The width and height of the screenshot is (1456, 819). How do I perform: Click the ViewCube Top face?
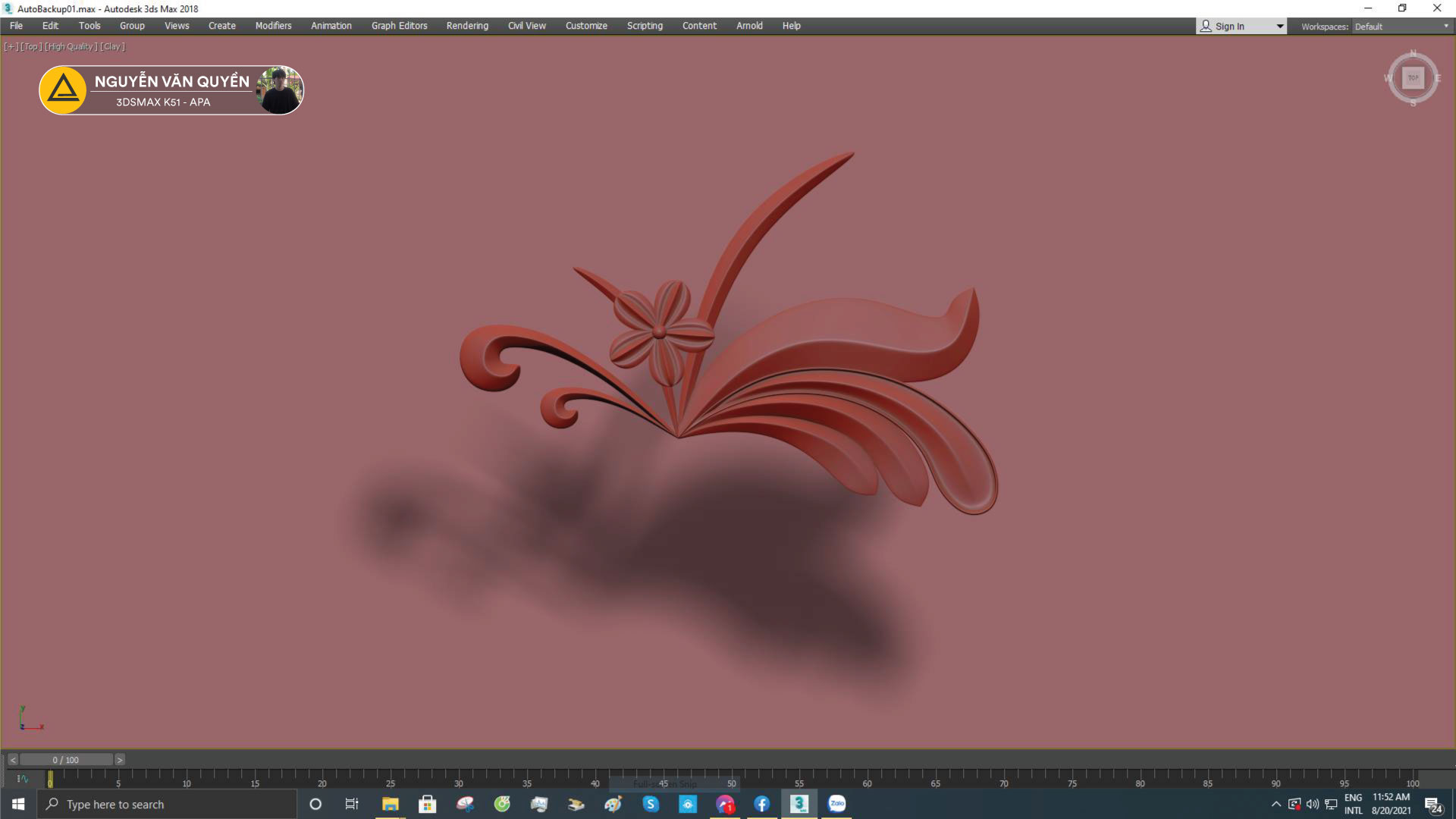tap(1413, 78)
